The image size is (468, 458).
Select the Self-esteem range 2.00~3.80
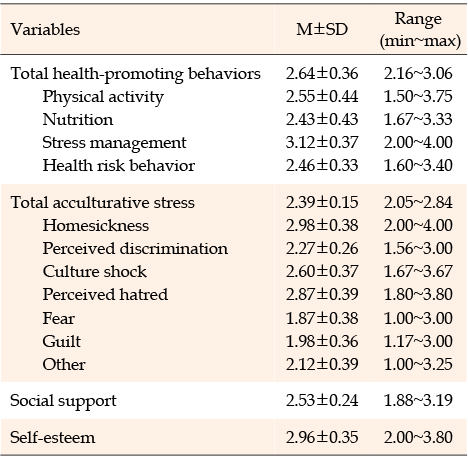pos(418,437)
